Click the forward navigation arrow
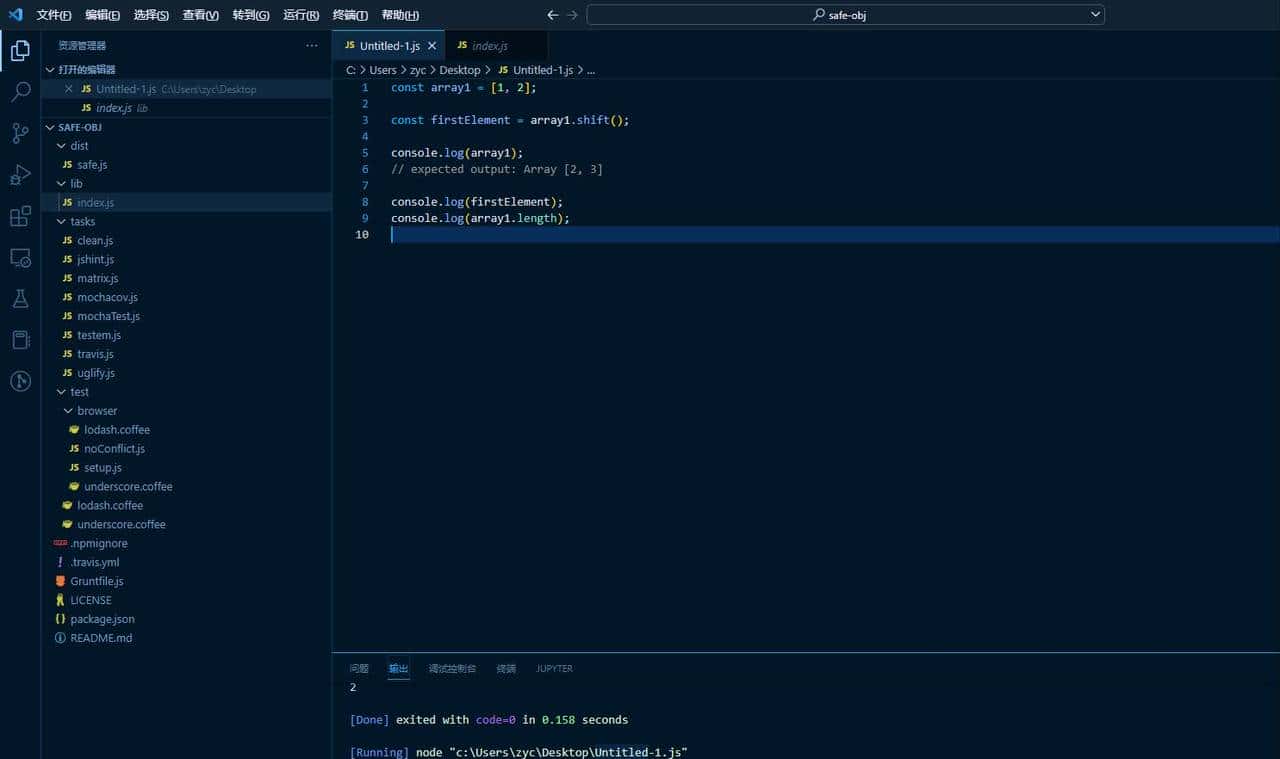 pos(572,15)
